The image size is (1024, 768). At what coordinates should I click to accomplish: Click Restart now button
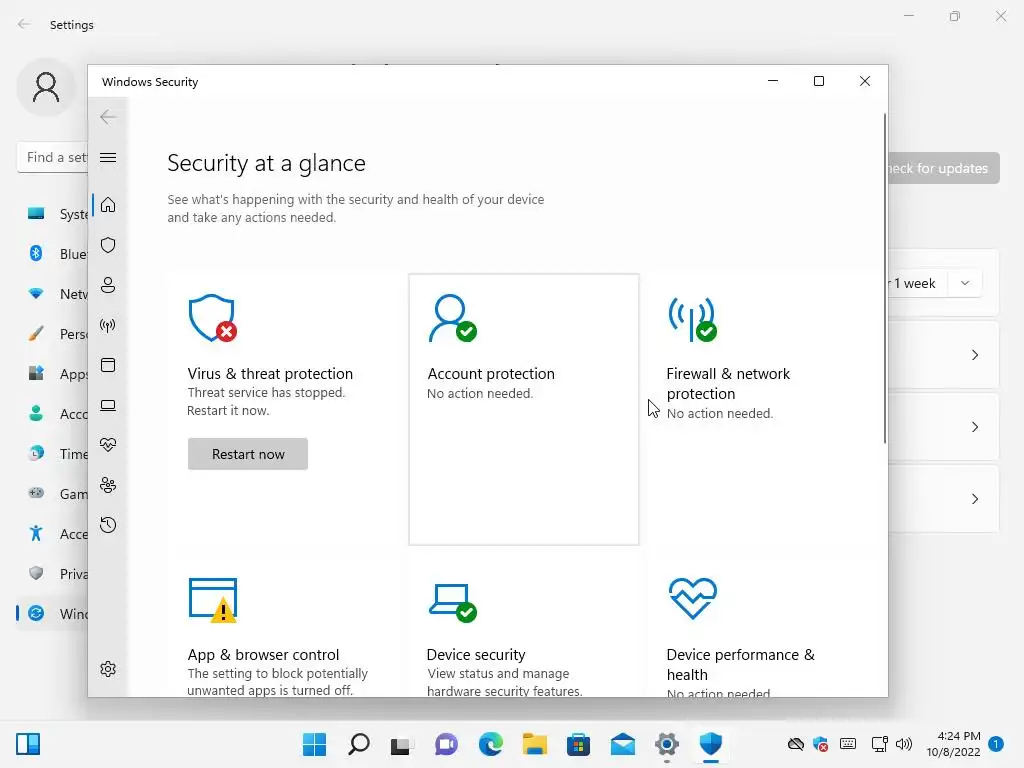[248, 454]
